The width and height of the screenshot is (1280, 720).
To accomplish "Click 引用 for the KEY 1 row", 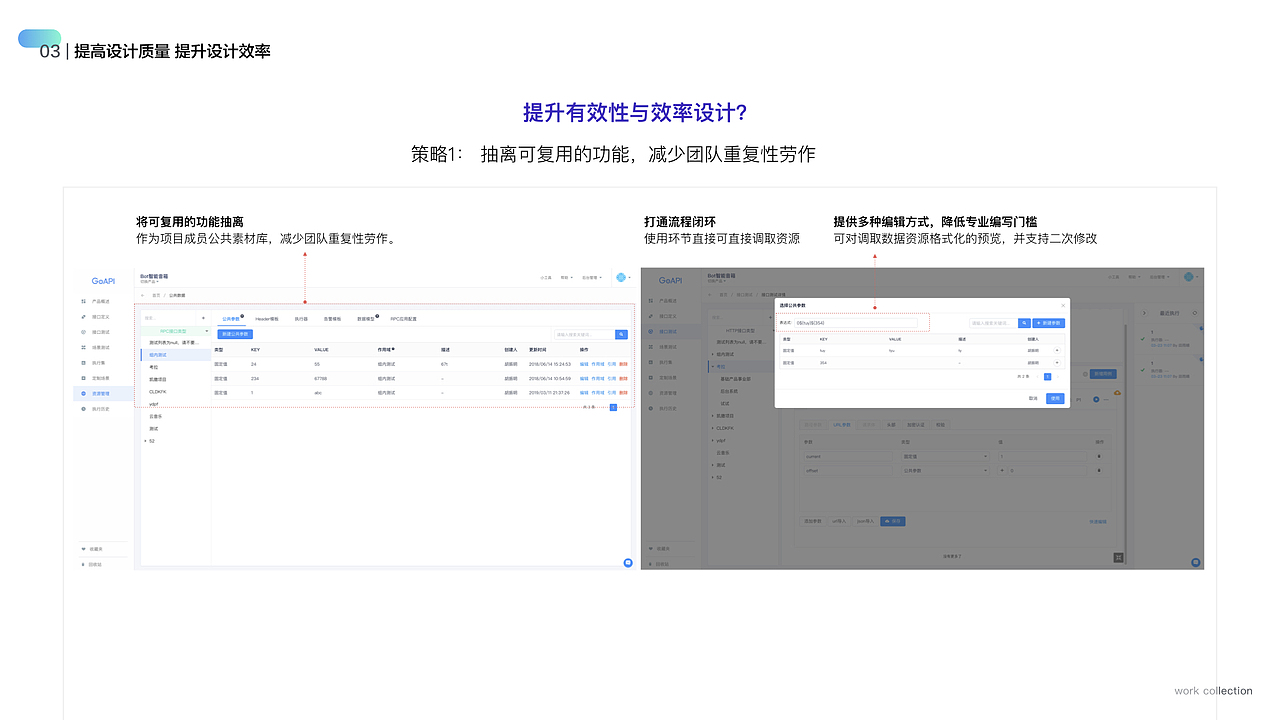I will [611, 393].
